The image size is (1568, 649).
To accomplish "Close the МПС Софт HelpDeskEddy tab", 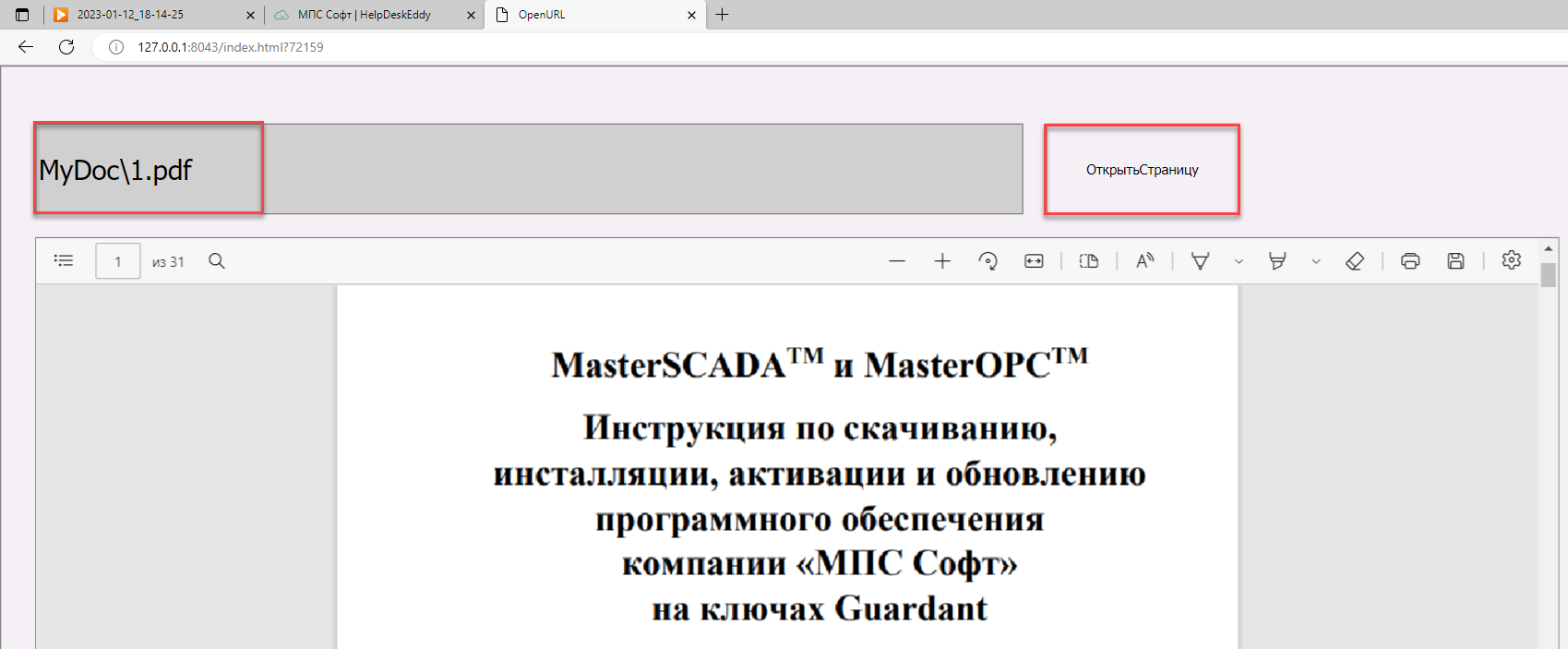I will [471, 15].
